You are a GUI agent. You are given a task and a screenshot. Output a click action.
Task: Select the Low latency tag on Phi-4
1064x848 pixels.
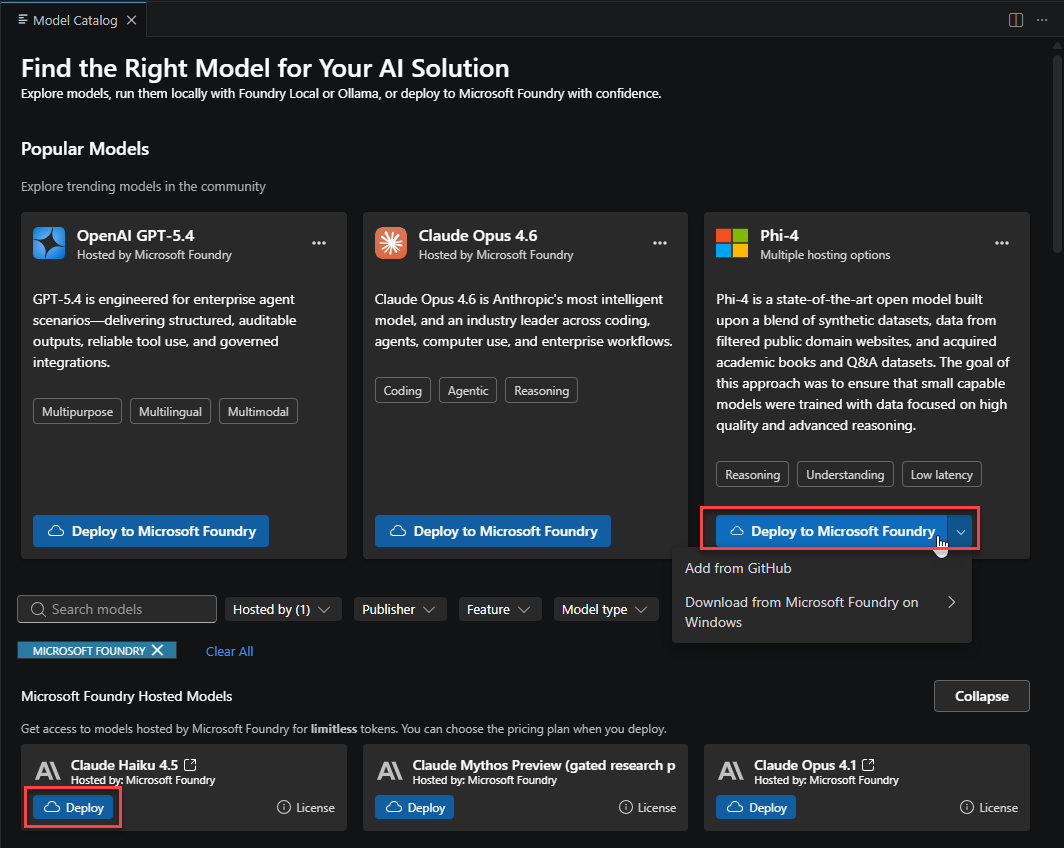(x=941, y=474)
